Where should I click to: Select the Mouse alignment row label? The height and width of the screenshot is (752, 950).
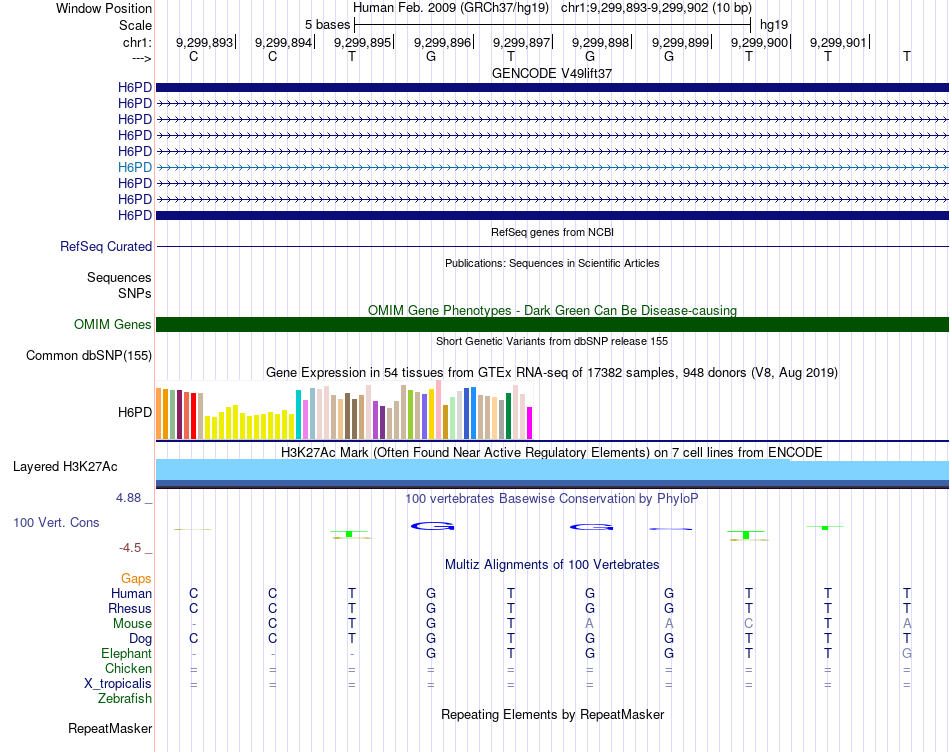132,624
